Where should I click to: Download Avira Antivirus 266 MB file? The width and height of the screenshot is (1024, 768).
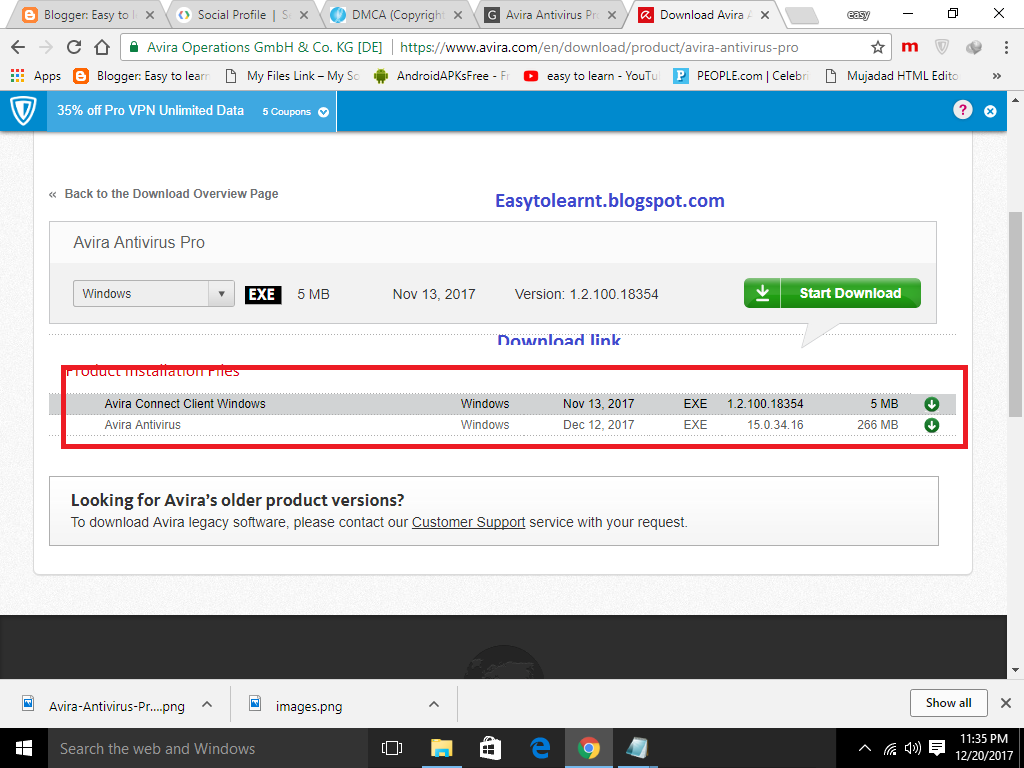(x=931, y=425)
